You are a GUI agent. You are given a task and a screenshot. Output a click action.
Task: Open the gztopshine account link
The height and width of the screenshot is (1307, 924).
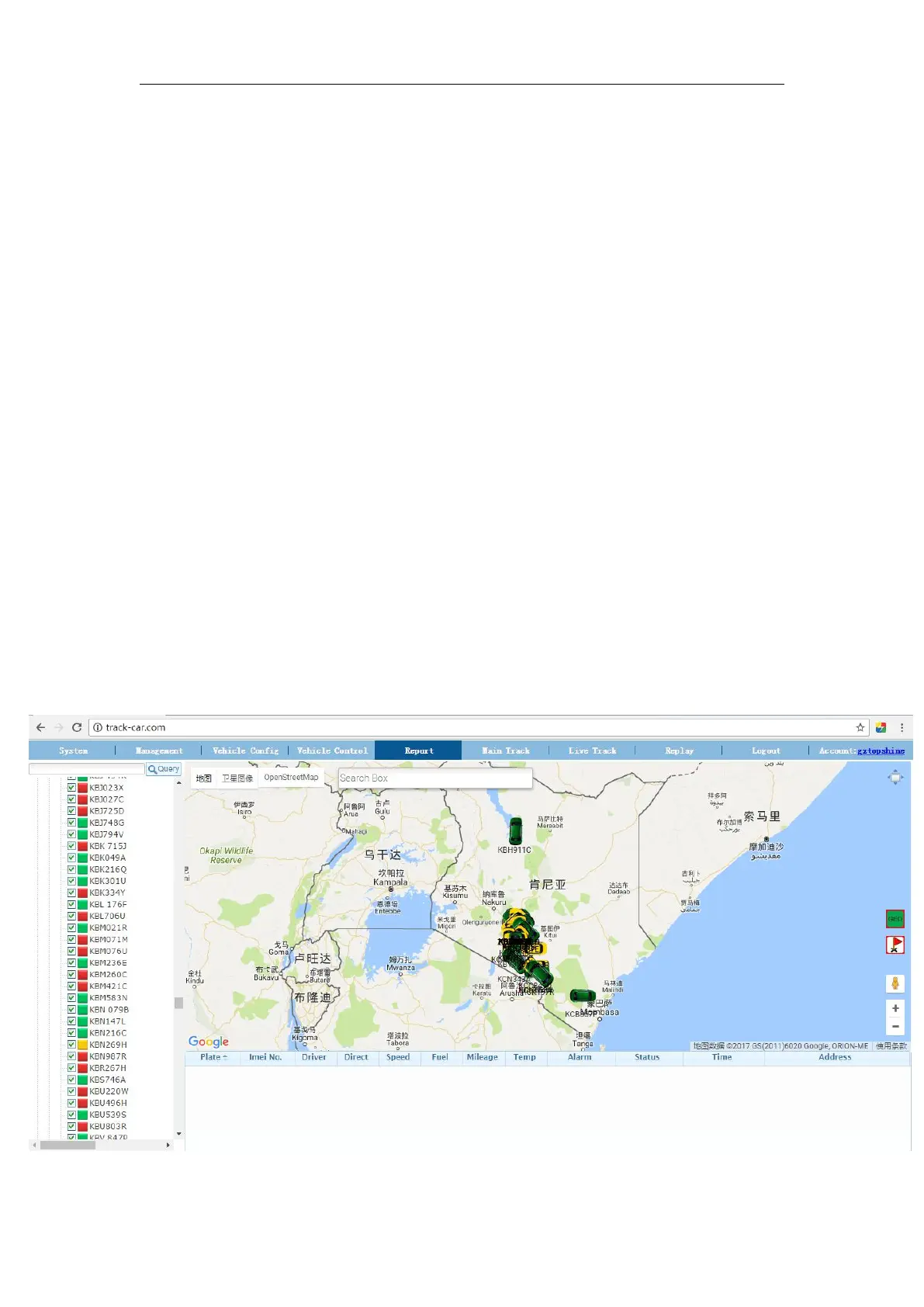point(881,751)
